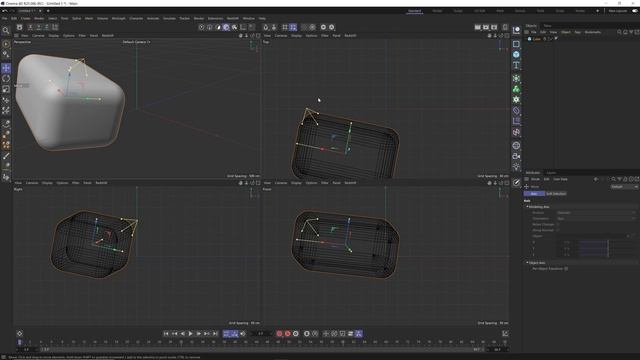This screenshot has width=640, height=360.
Task: Select the Rotate tool in left toolbar
Action: point(6,78)
